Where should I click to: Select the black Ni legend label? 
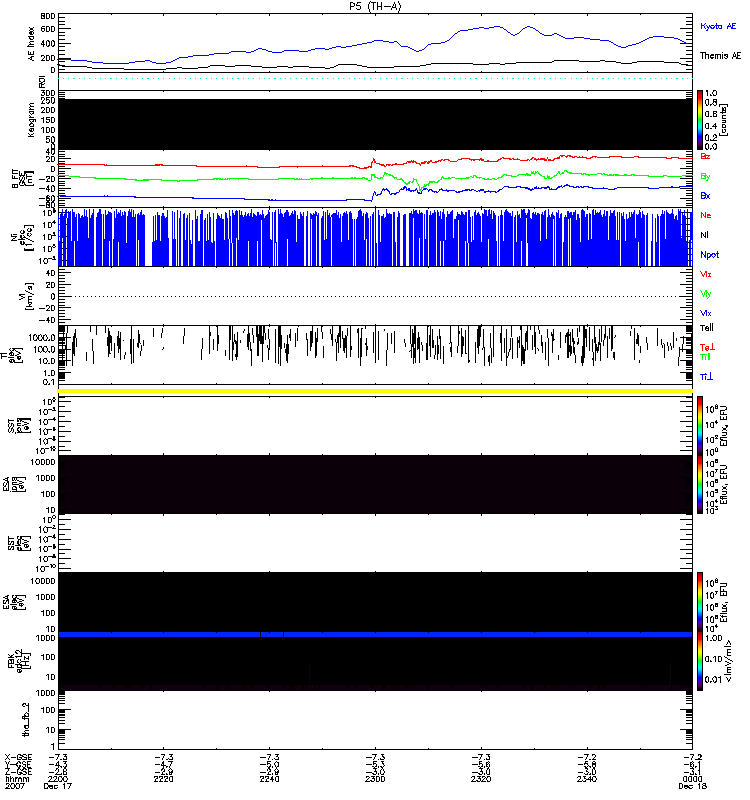coord(704,235)
